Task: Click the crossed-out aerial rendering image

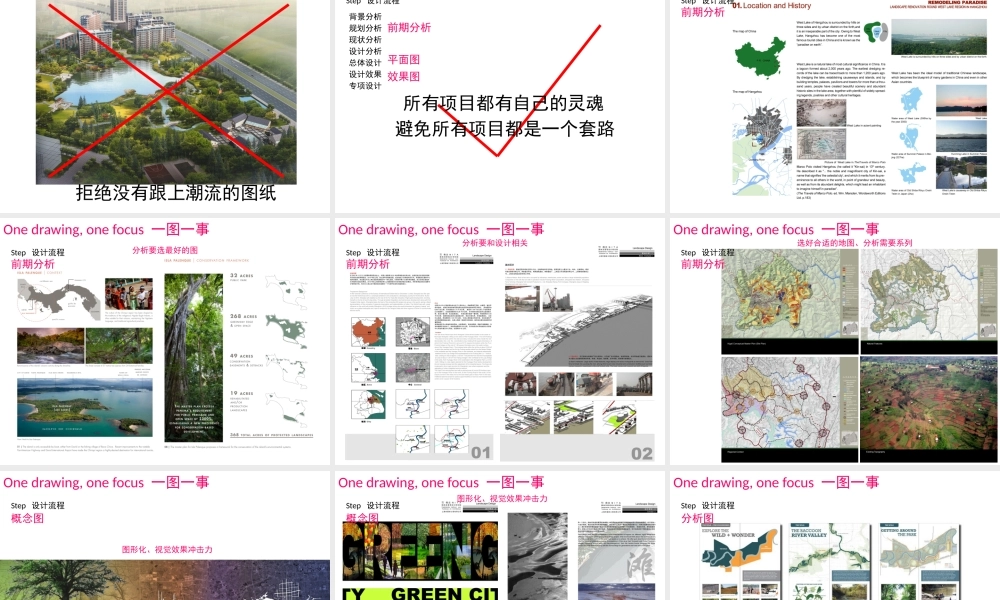Action: click(165, 90)
